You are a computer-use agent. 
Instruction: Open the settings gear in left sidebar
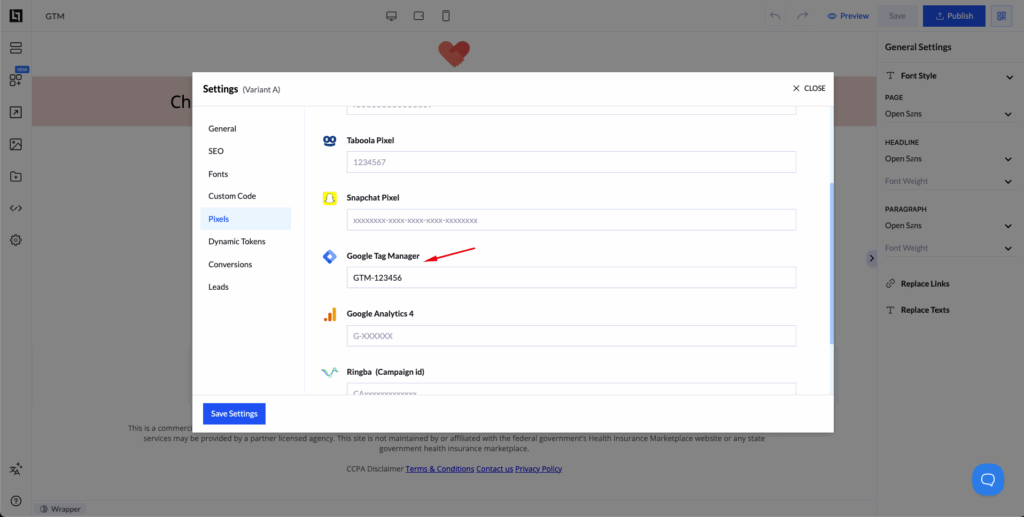(x=16, y=240)
